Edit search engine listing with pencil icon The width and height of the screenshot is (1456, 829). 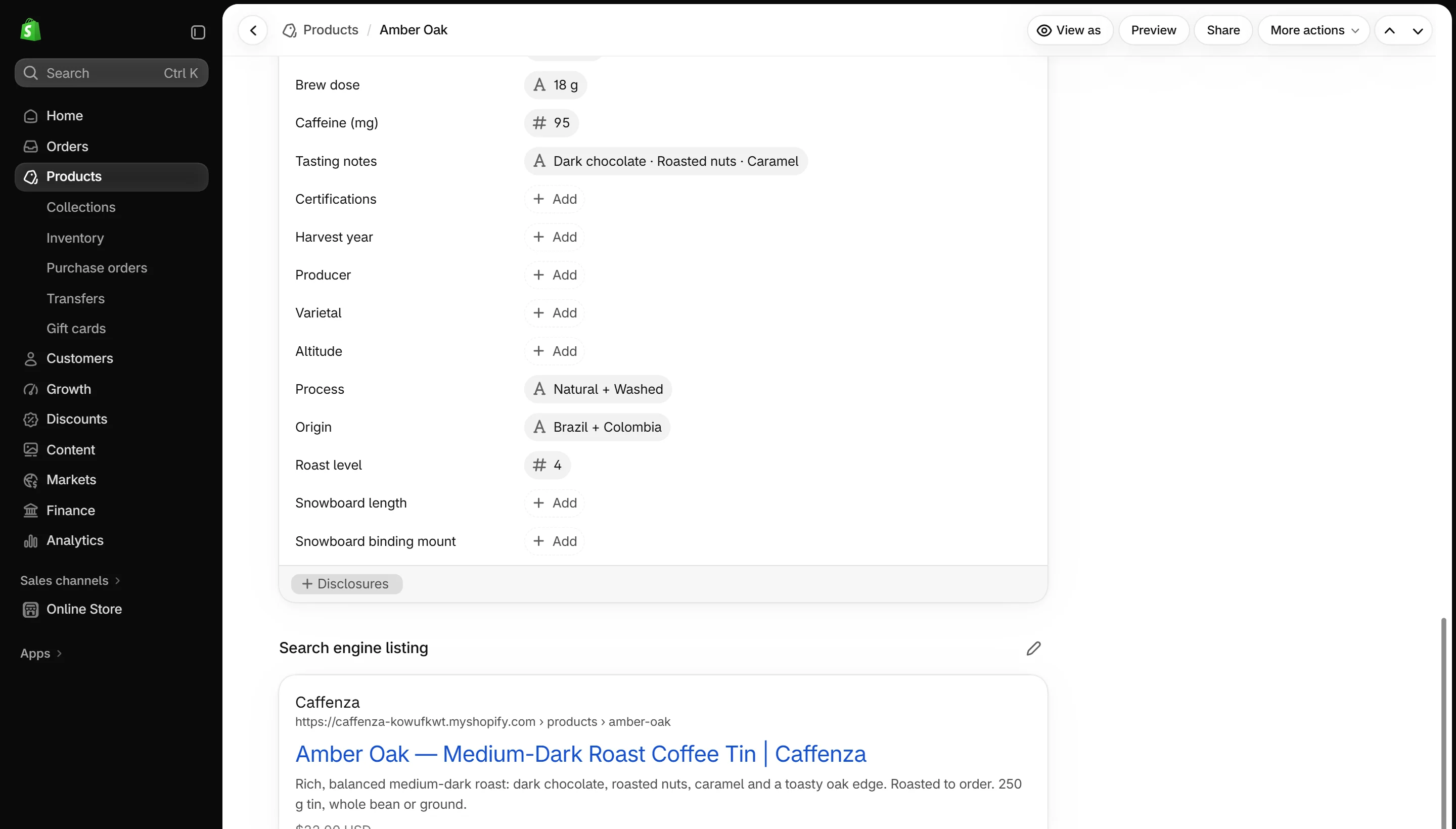pos(1033,648)
